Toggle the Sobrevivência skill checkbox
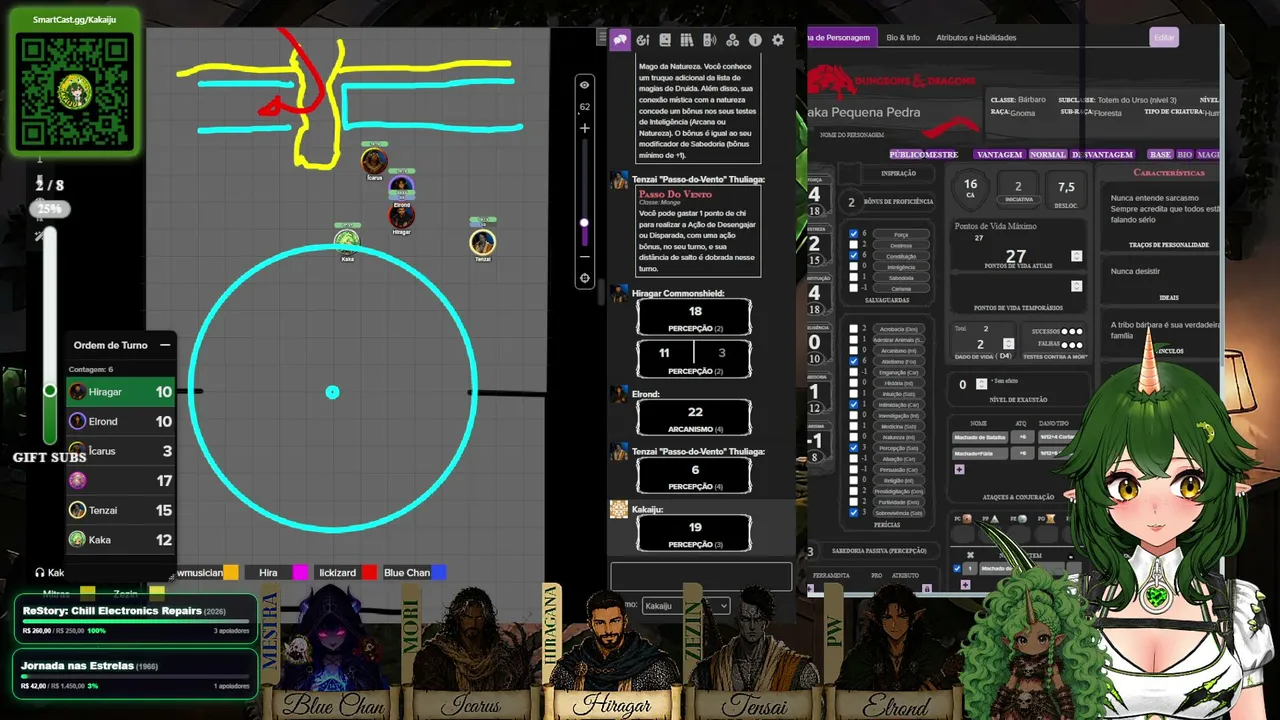Screen dimensions: 1280x720 (x=853, y=512)
